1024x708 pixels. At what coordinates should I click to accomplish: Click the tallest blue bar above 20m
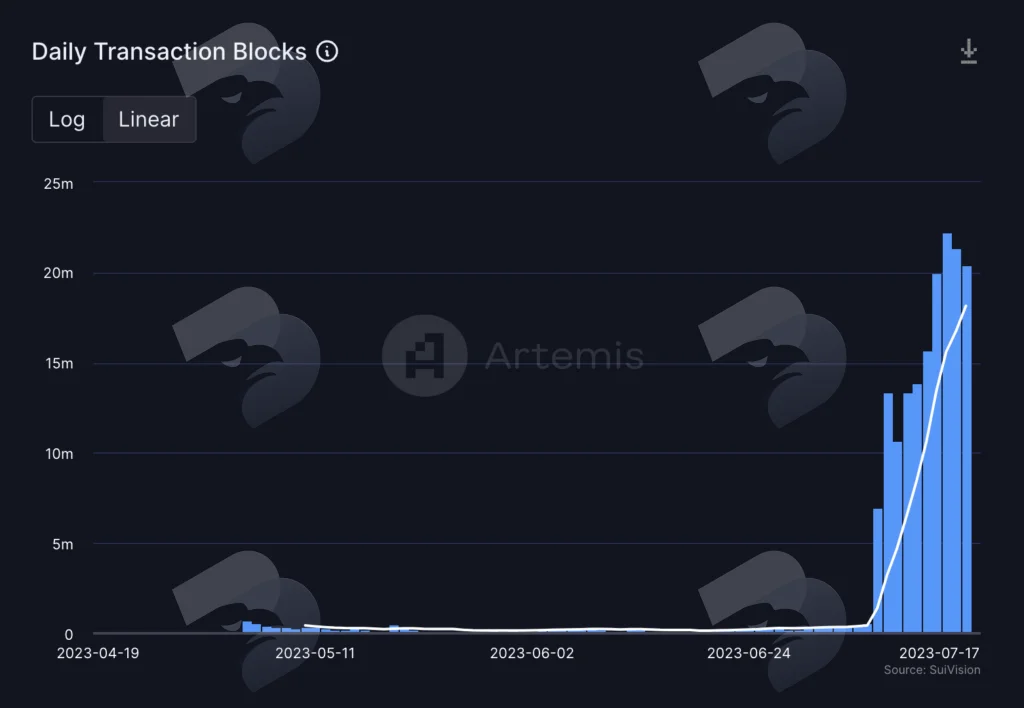[x=947, y=432]
